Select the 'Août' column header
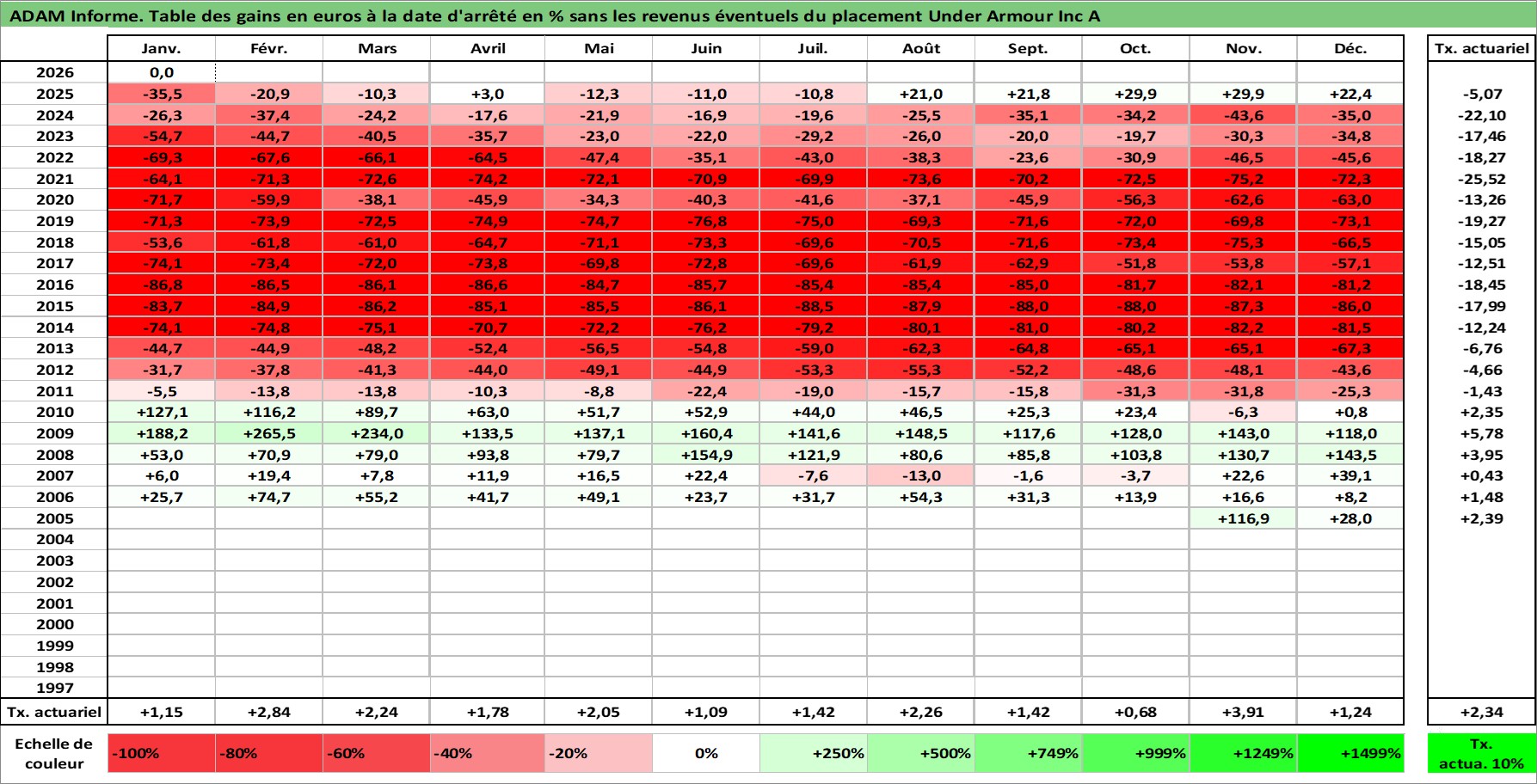This screenshot has width=1537, height=784. (921, 48)
